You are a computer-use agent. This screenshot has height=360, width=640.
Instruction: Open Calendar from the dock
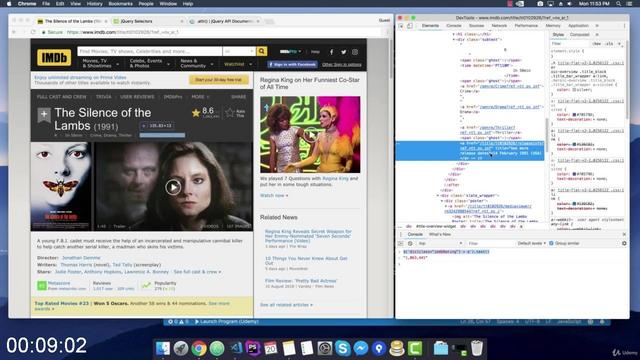pyautogui.click(x=271, y=348)
